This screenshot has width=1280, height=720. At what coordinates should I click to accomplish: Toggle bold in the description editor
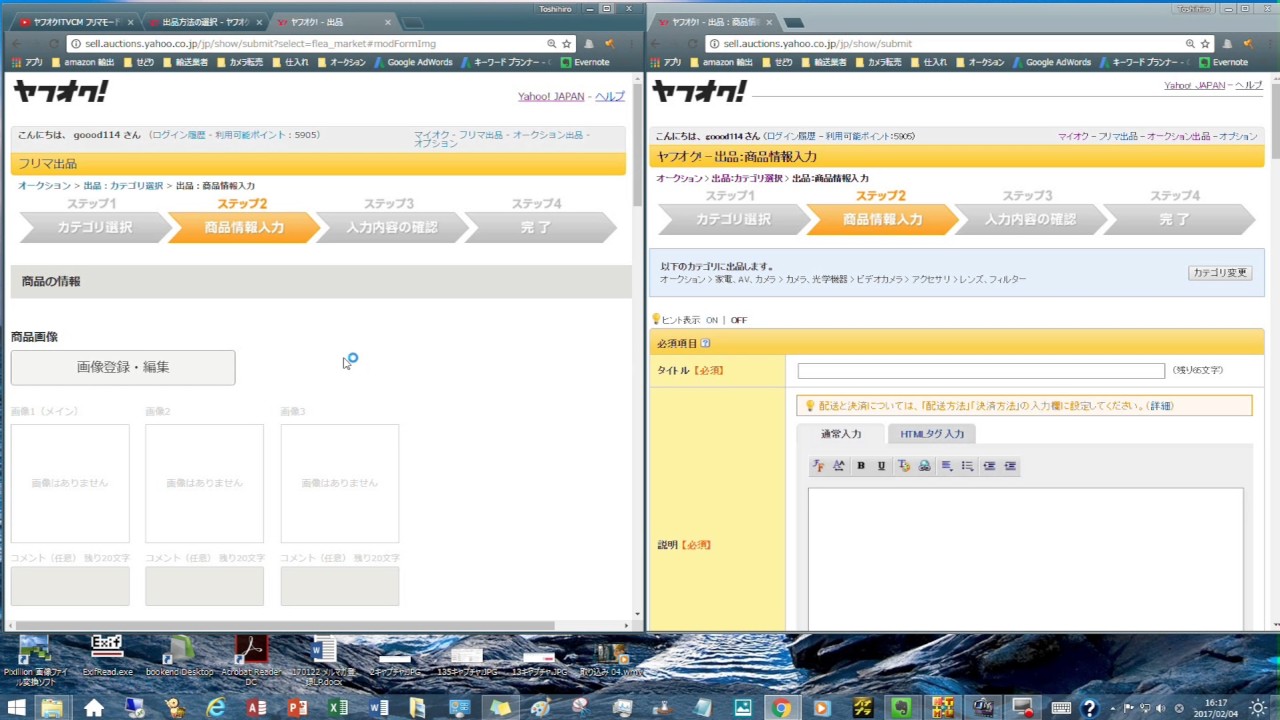pyautogui.click(x=860, y=466)
